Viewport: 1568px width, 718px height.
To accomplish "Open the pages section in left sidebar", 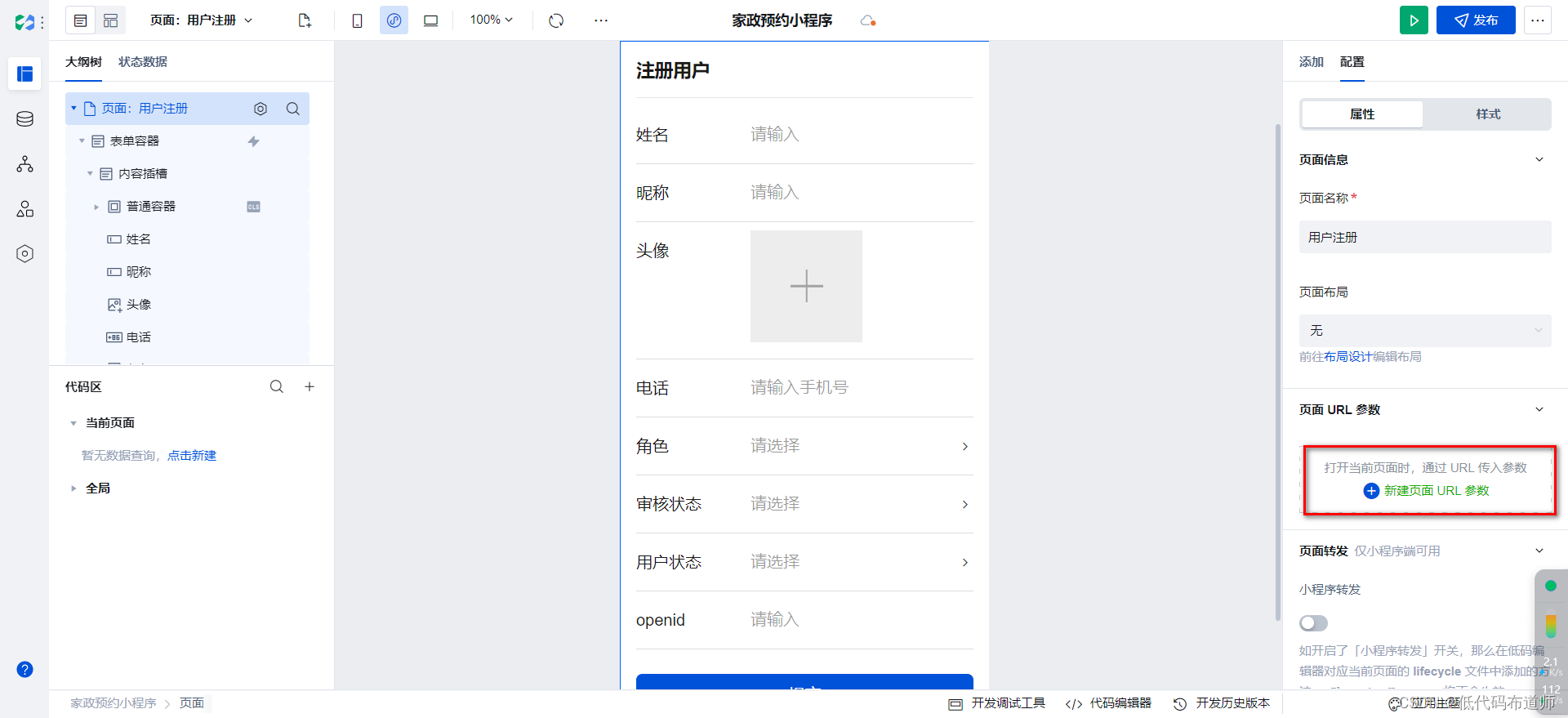I will [24, 74].
